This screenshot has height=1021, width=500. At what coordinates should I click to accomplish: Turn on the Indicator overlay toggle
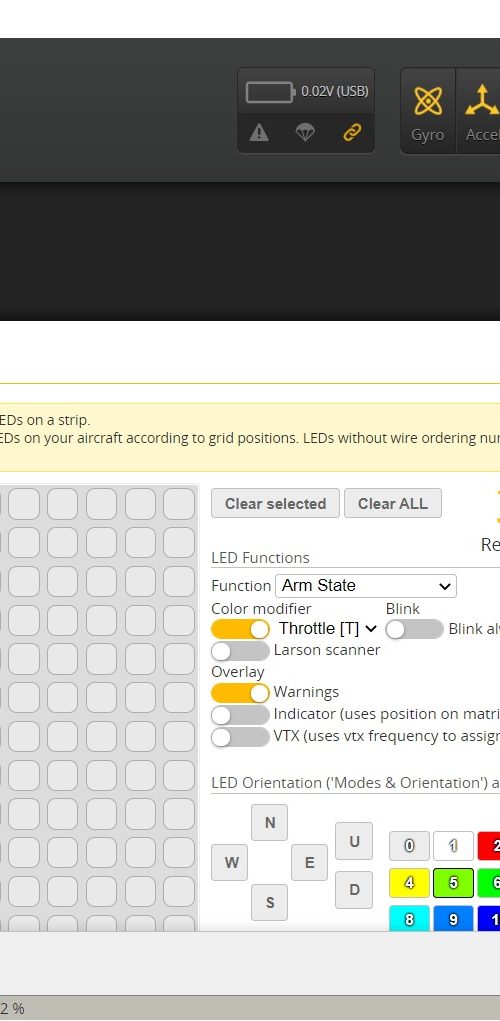(240, 715)
